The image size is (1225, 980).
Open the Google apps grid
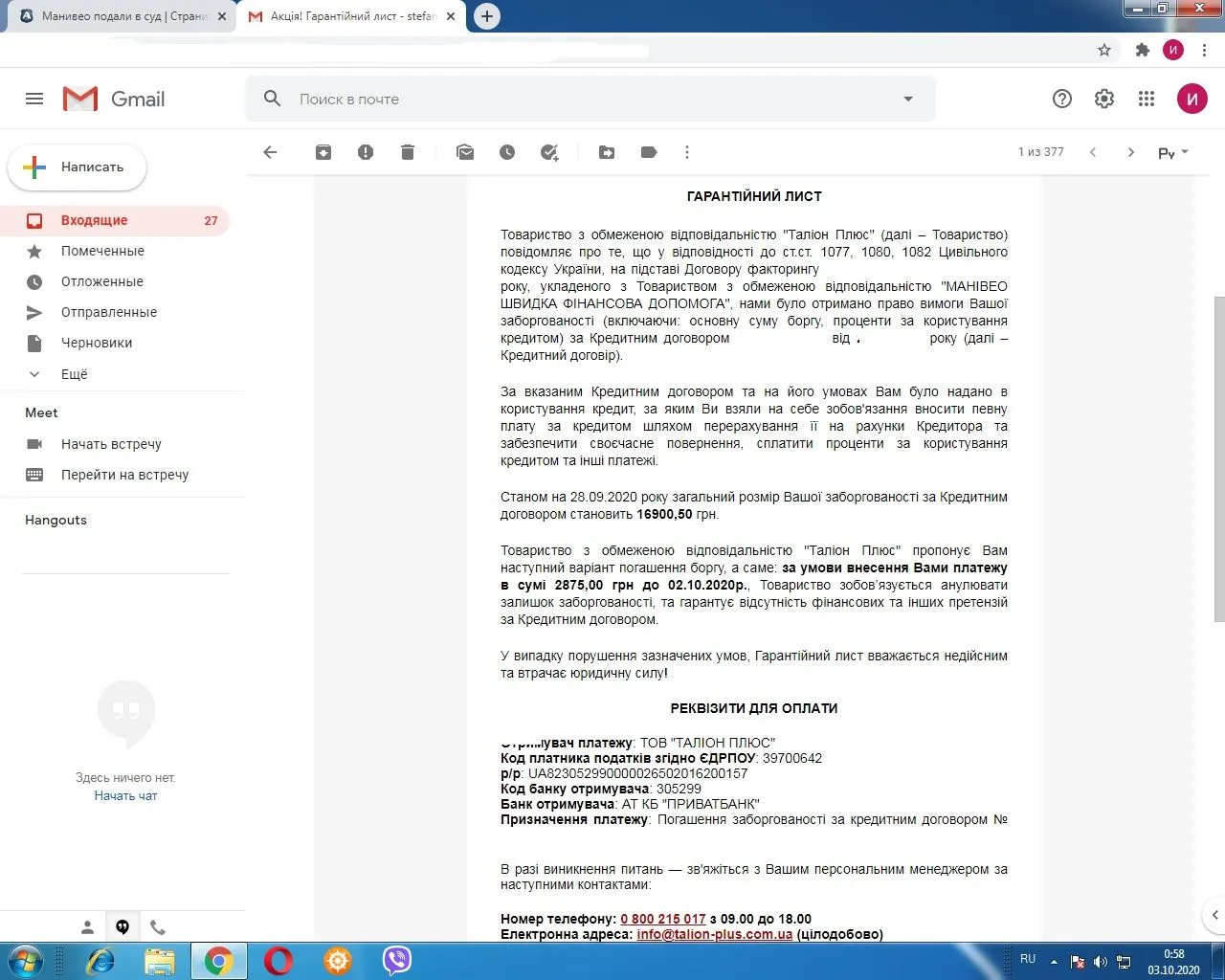pos(1146,98)
